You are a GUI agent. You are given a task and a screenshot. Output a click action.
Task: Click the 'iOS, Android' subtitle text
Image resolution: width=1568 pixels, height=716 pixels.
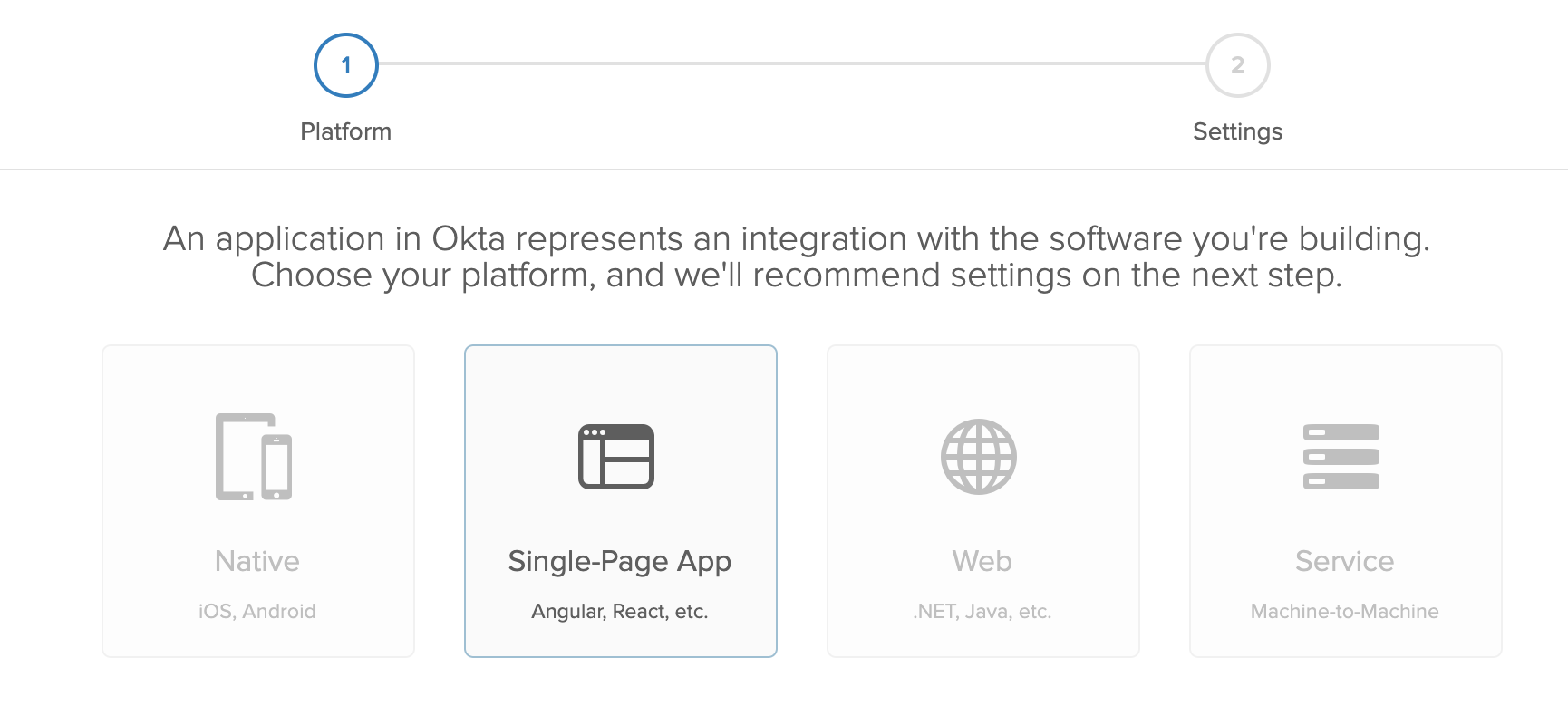click(x=257, y=612)
